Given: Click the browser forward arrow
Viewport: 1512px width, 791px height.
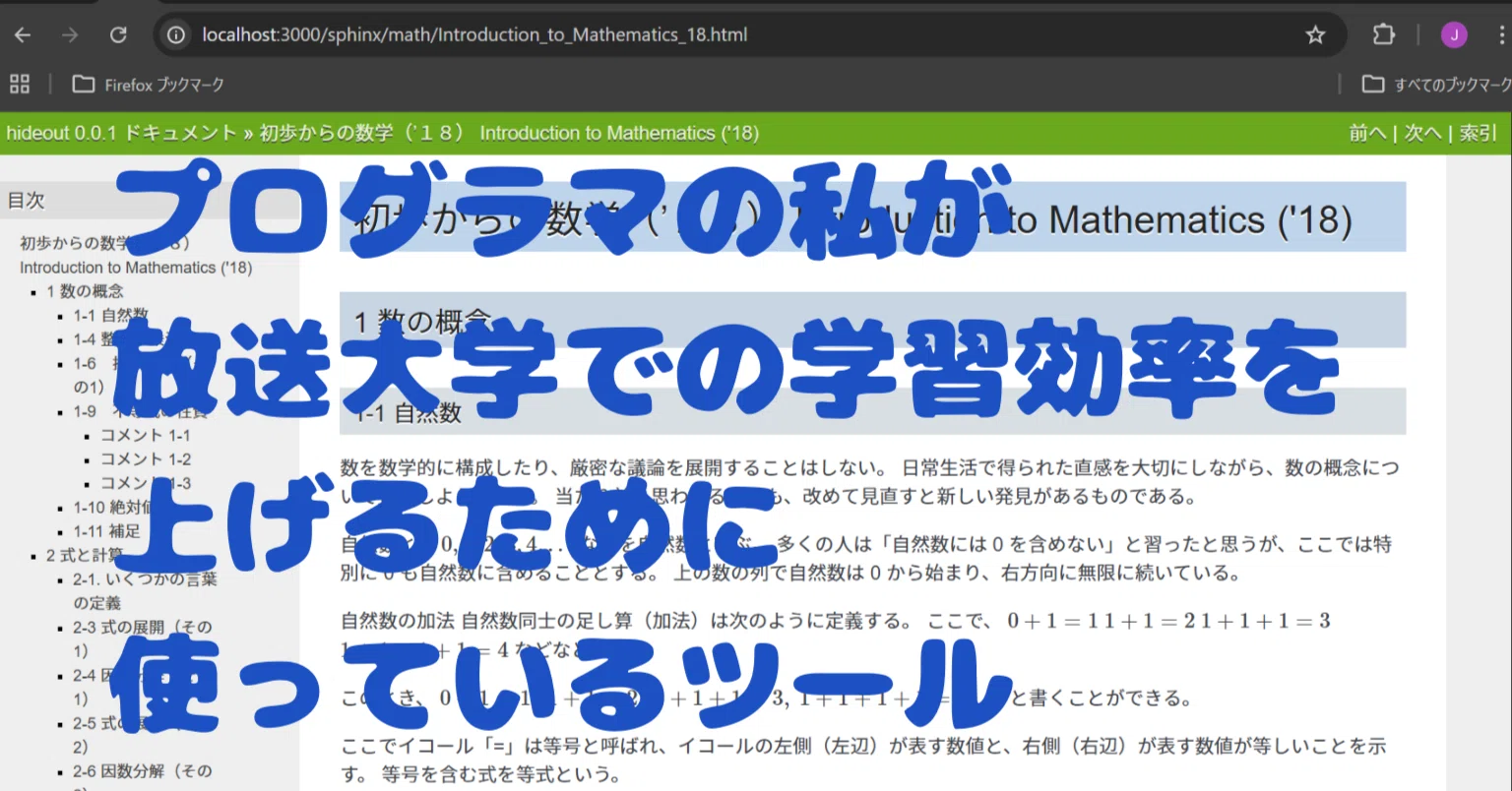Looking at the screenshot, I should click(x=70, y=35).
